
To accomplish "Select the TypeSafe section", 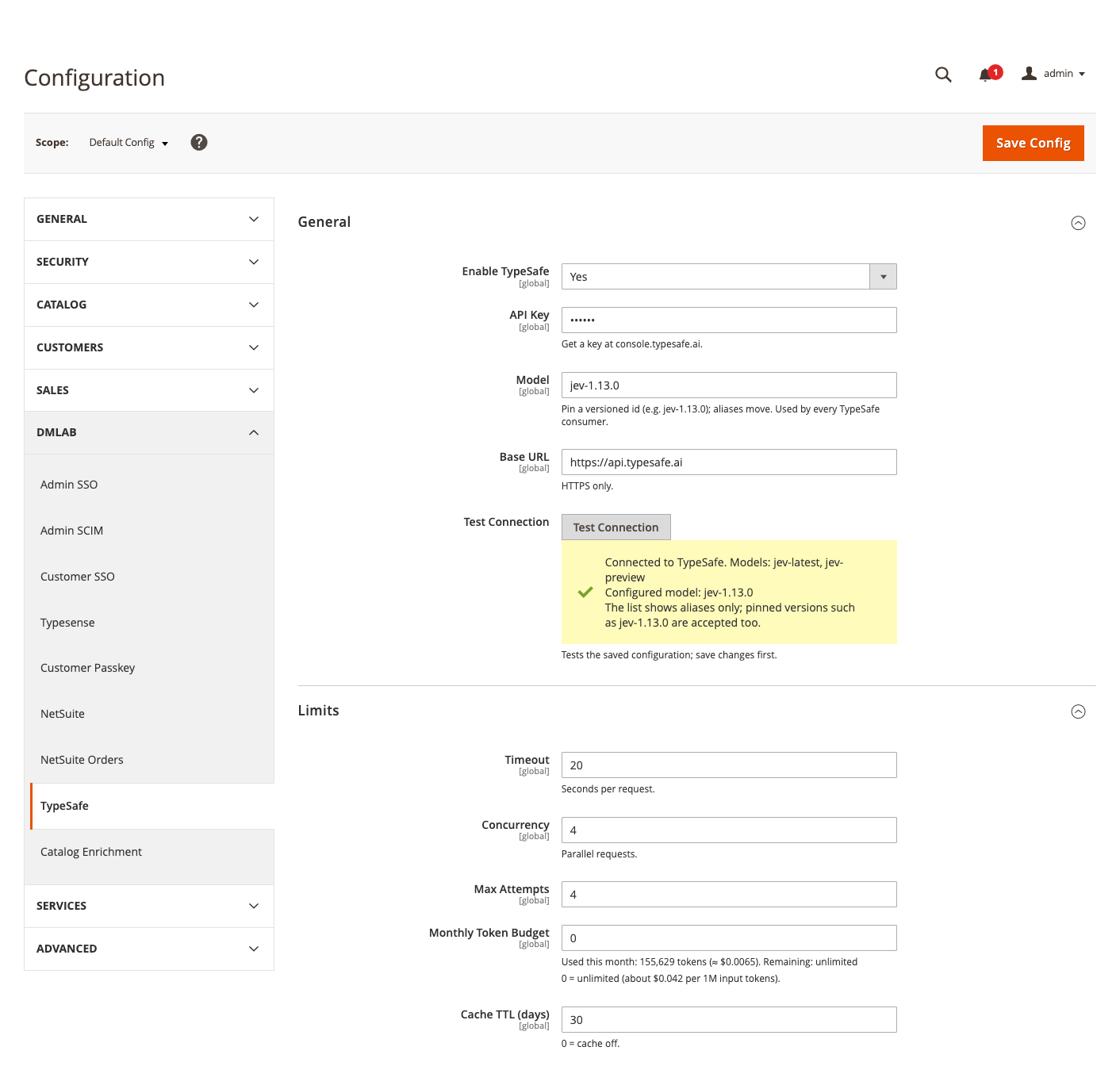I will pyautogui.click(x=152, y=806).
